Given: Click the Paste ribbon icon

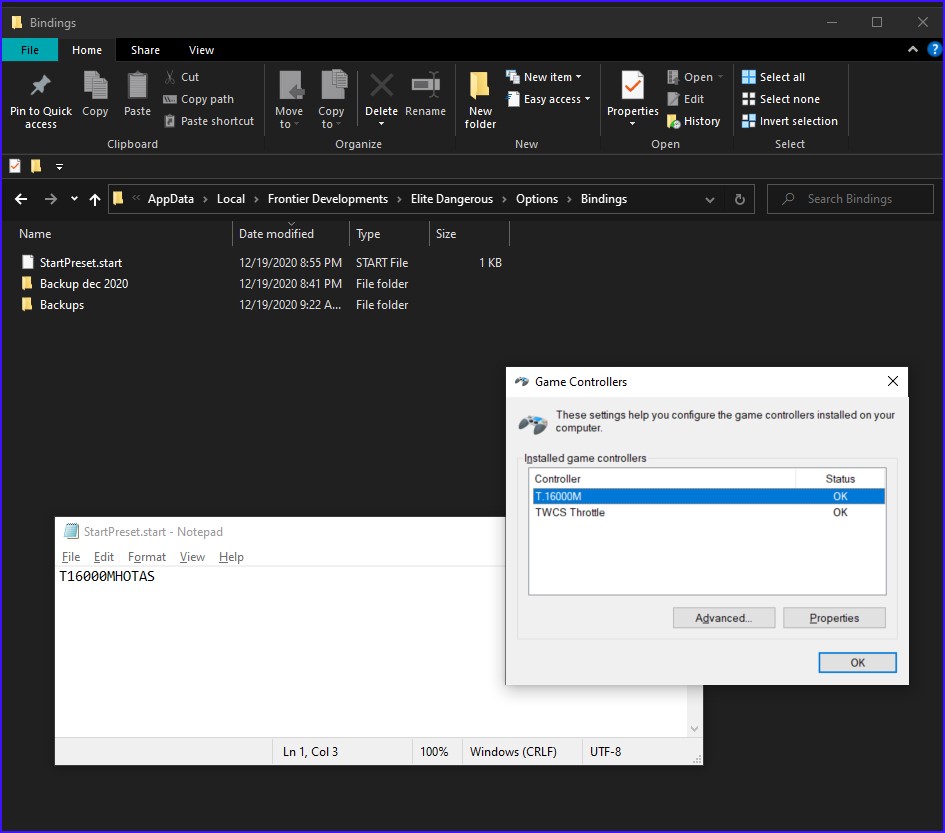Looking at the screenshot, I should (137, 85).
